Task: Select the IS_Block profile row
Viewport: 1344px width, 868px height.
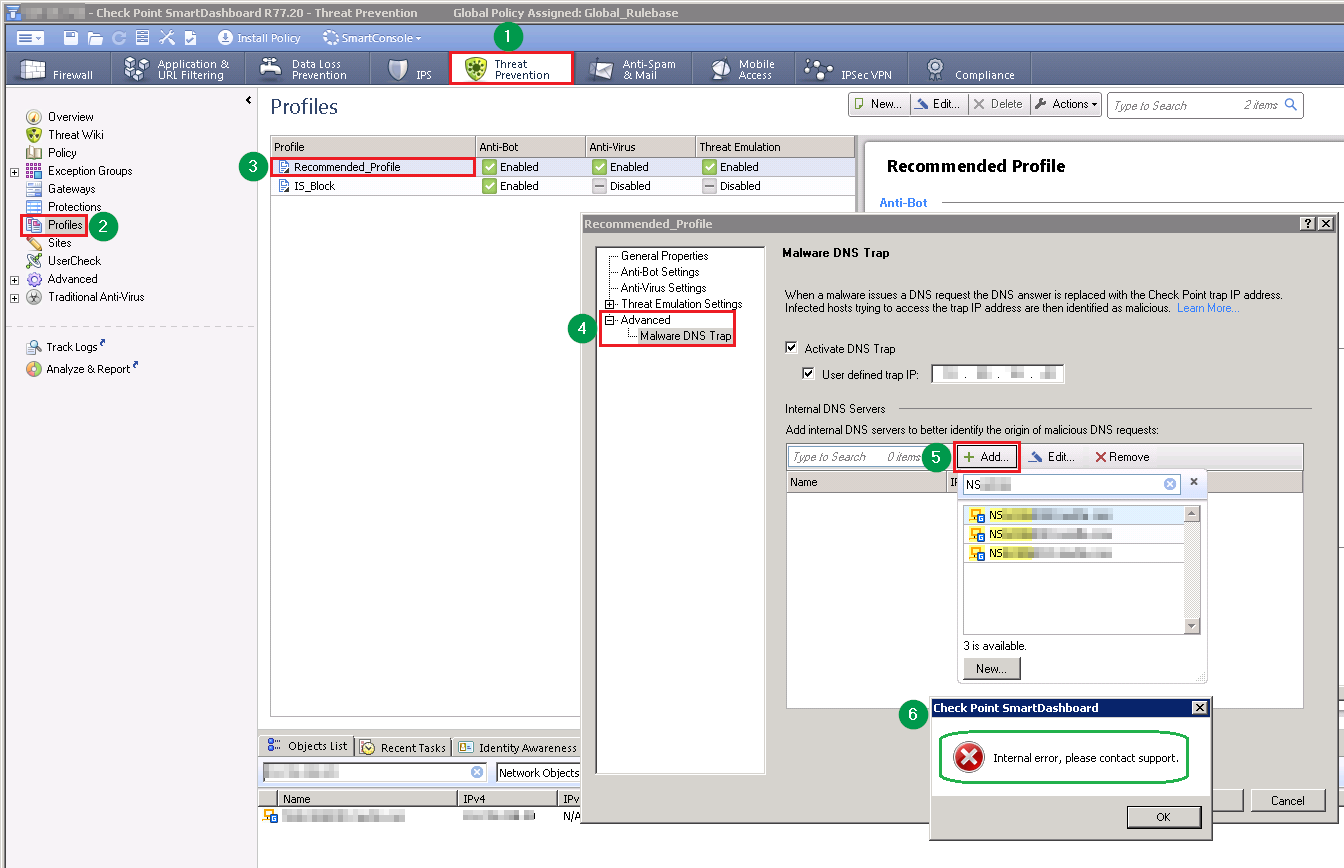Action: (563, 186)
